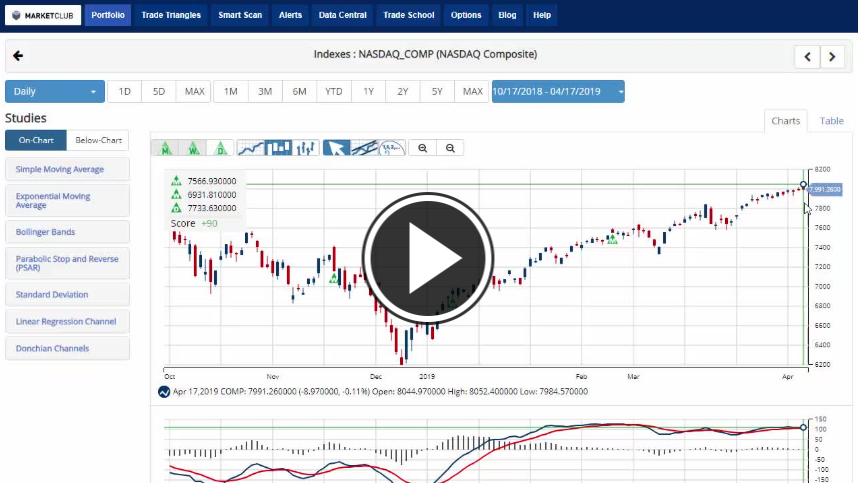Select the Below-Chart studies toggle

tap(98, 140)
